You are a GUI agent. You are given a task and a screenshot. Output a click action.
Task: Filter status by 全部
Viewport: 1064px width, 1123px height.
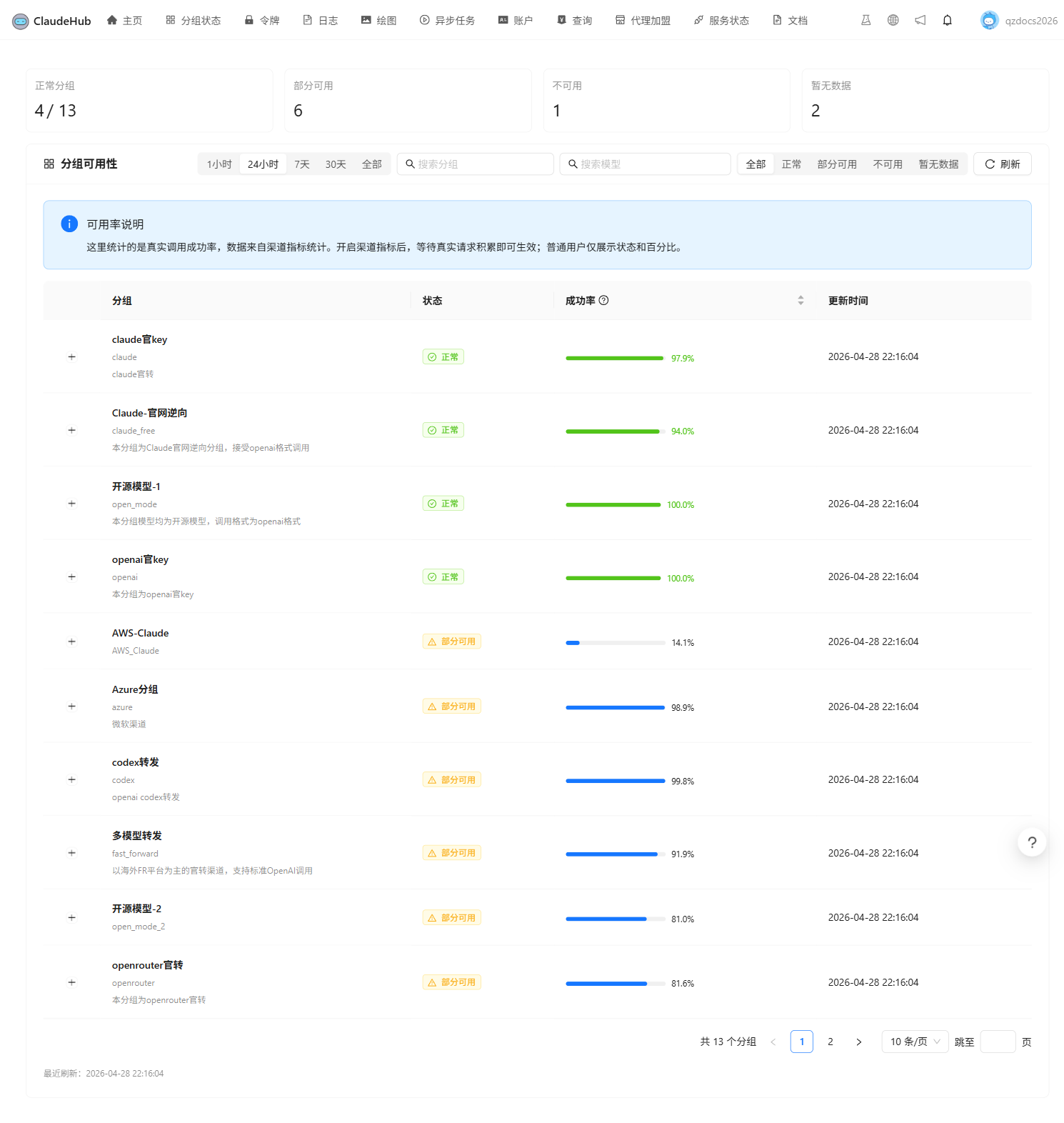click(x=756, y=164)
